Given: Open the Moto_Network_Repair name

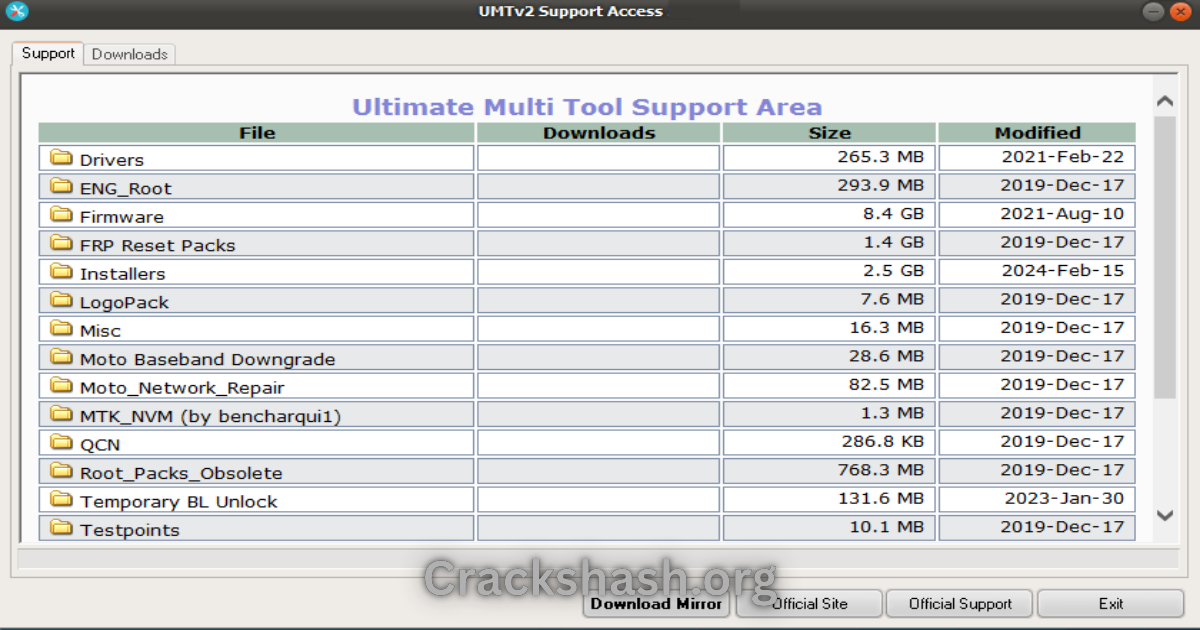Looking at the screenshot, I should pos(182,388).
